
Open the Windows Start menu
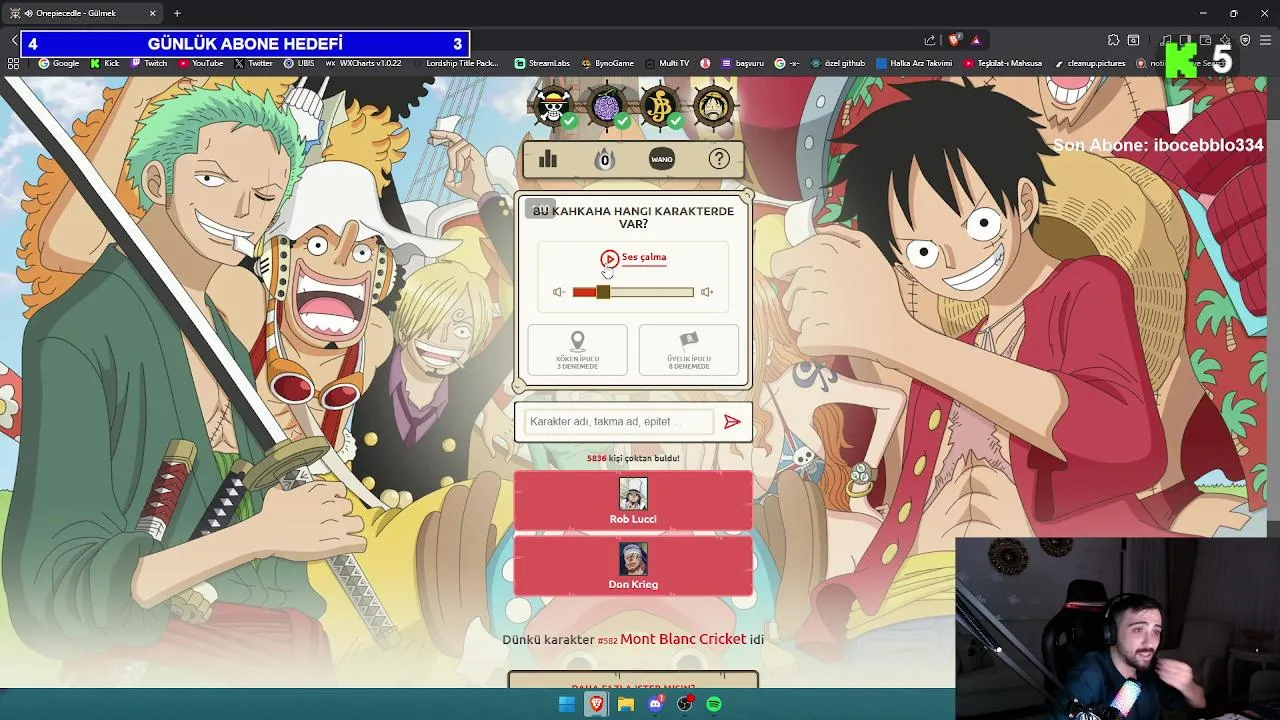567,704
